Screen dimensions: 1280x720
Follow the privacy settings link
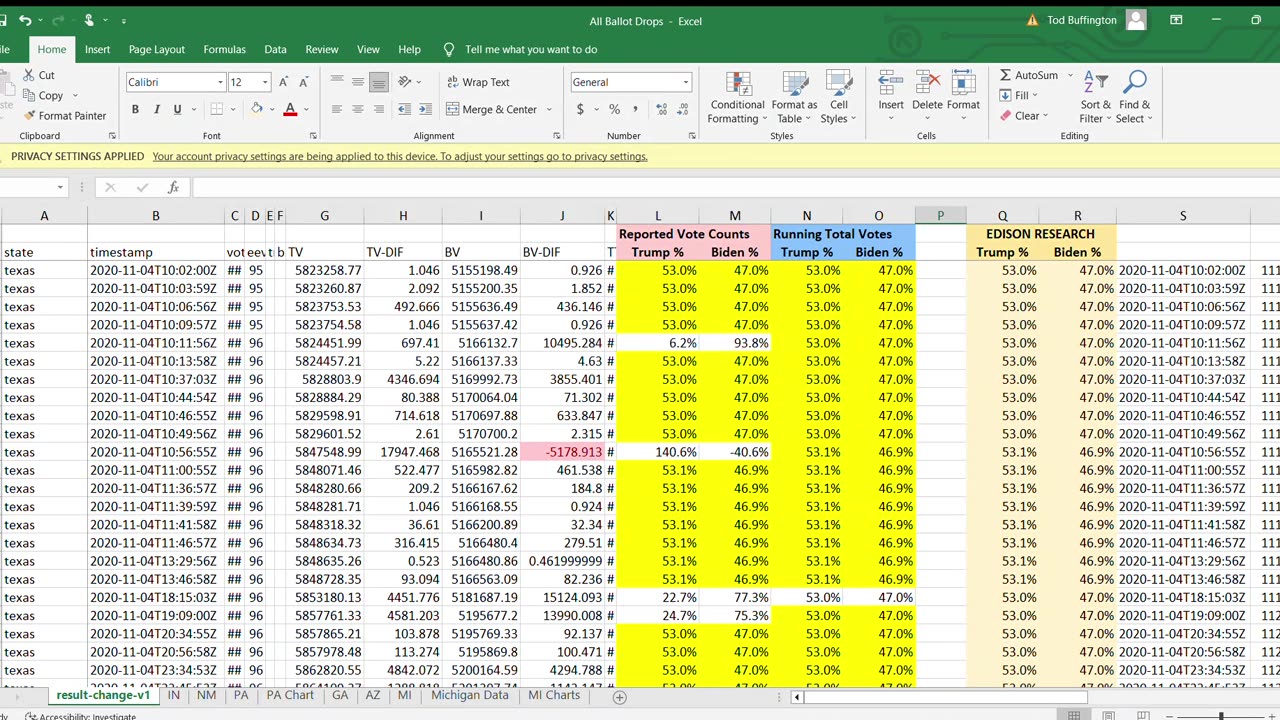coord(400,156)
